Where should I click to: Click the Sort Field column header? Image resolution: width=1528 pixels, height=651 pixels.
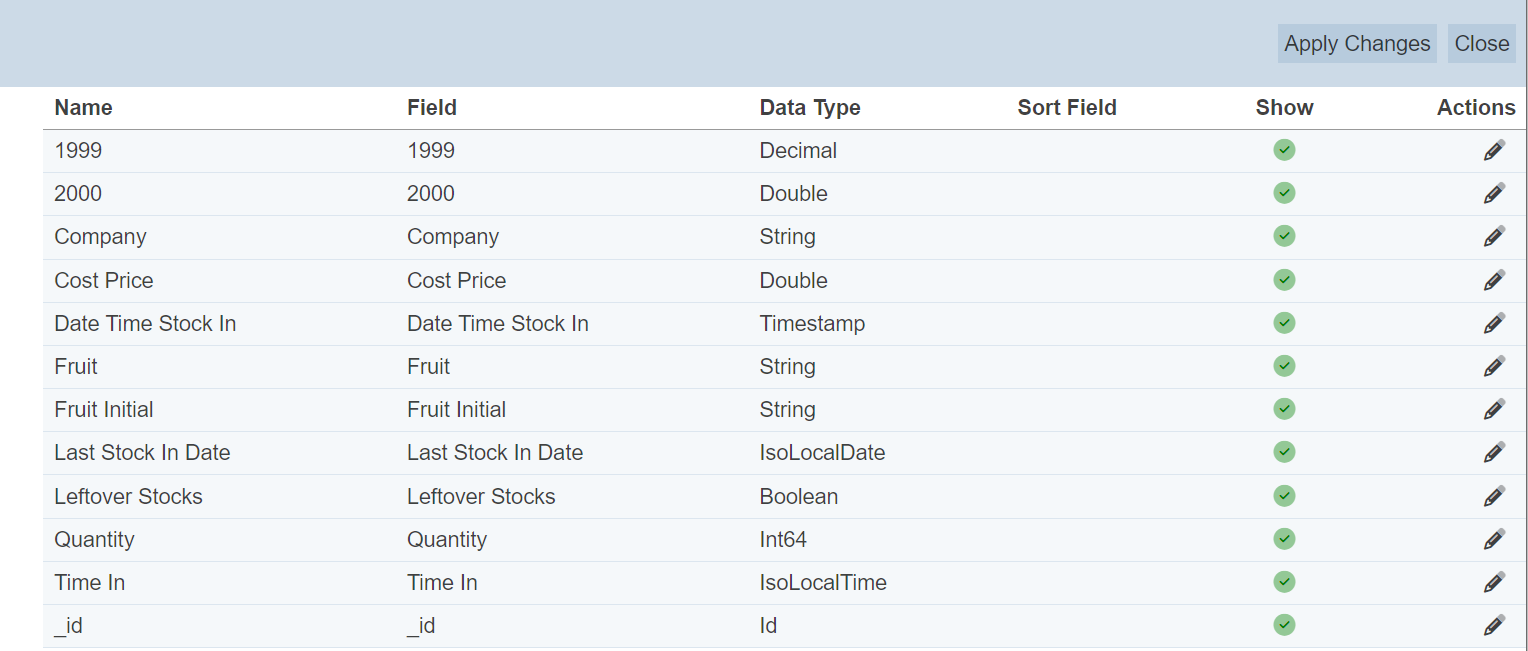(1066, 108)
